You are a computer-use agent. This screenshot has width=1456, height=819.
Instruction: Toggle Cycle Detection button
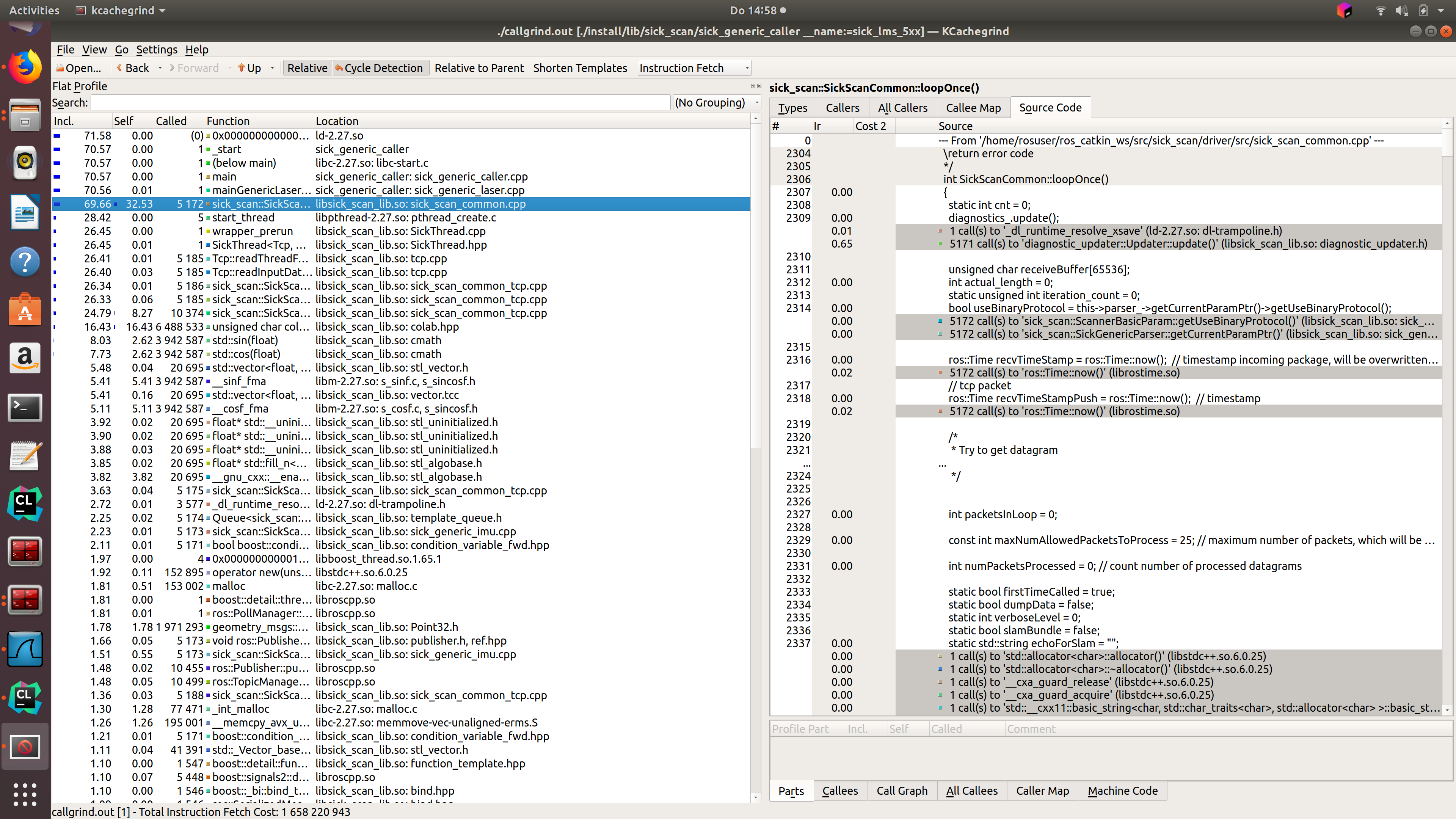379,68
